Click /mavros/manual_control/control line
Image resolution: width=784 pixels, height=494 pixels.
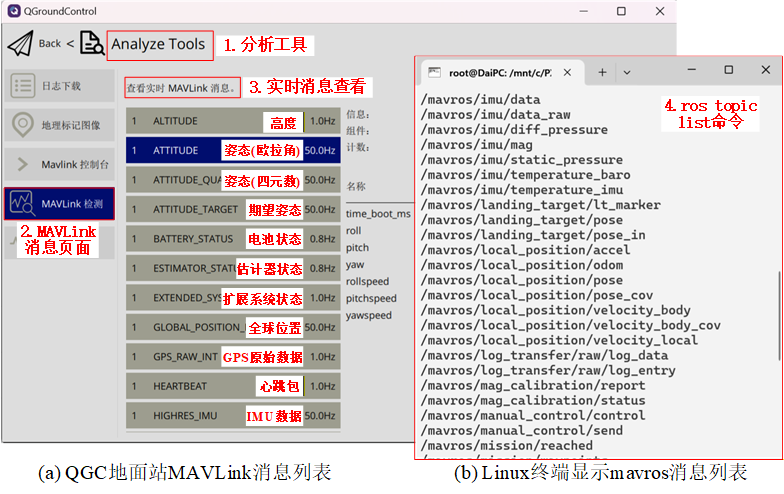point(533,415)
